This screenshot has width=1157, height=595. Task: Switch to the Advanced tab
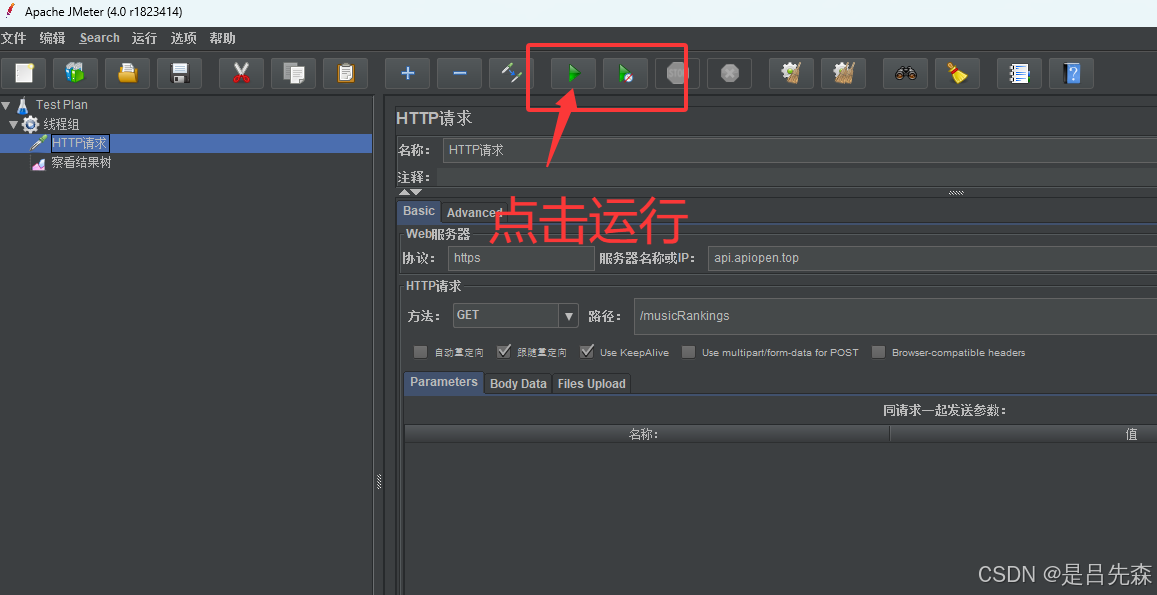474,213
